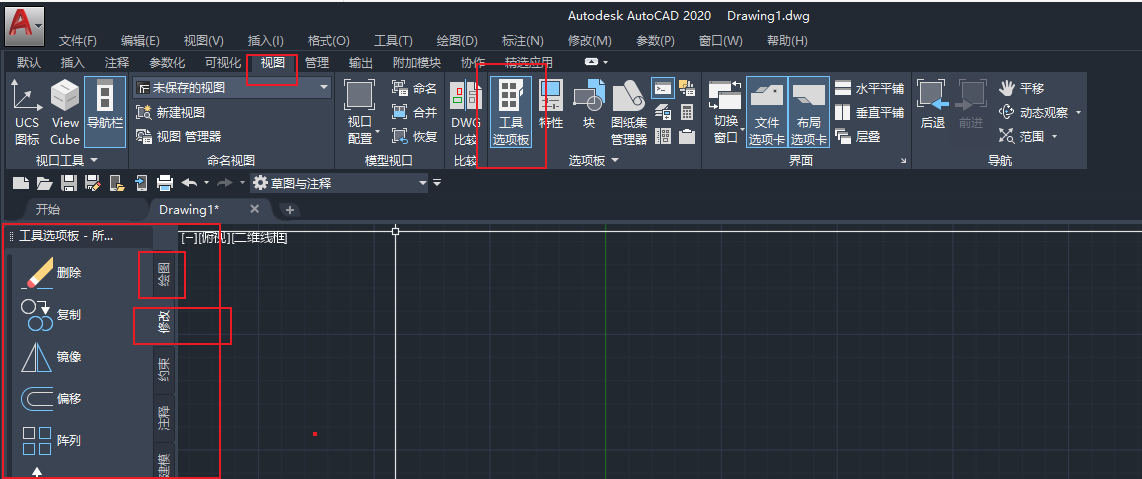Launch the DWG 比较 compare tool
The width and height of the screenshot is (1142, 479).
coord(466,114)
